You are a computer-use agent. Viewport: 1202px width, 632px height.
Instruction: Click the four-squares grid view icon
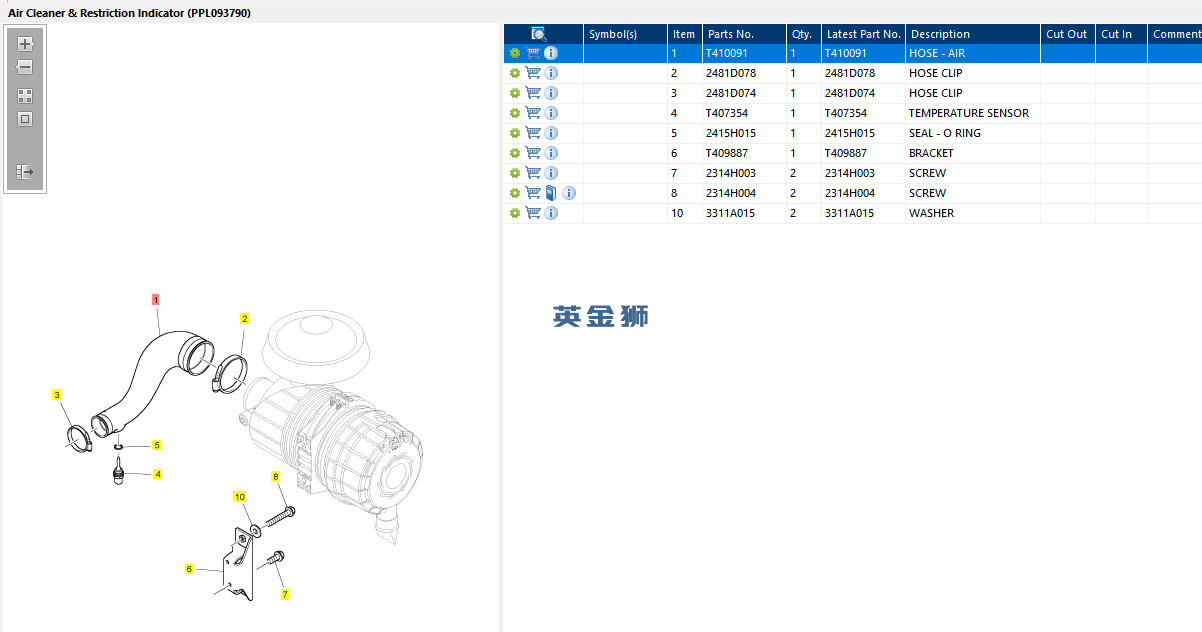pyautogui.click(x=25, y=96)
